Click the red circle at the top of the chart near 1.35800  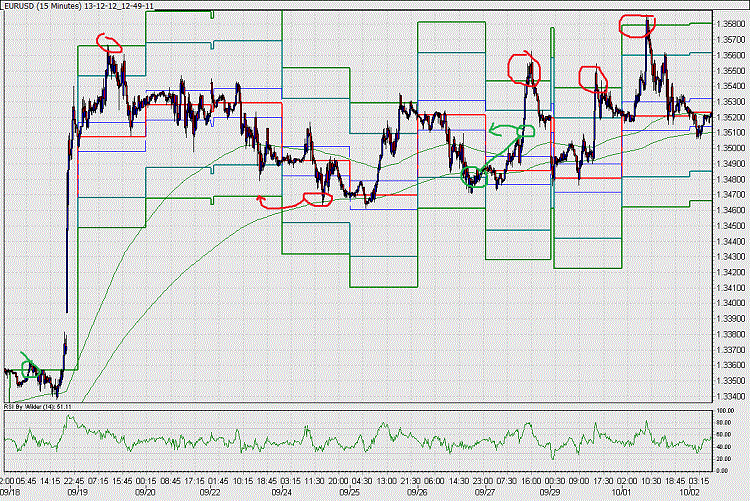pos(637,26)
